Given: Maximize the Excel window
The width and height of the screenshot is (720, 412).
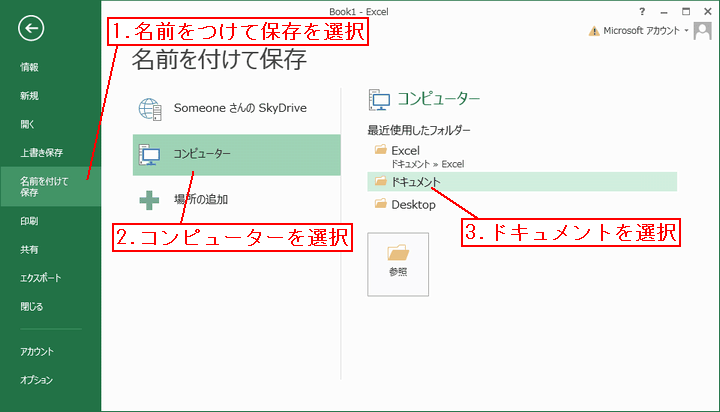Looking at the screenshot, I should point(686,11).
